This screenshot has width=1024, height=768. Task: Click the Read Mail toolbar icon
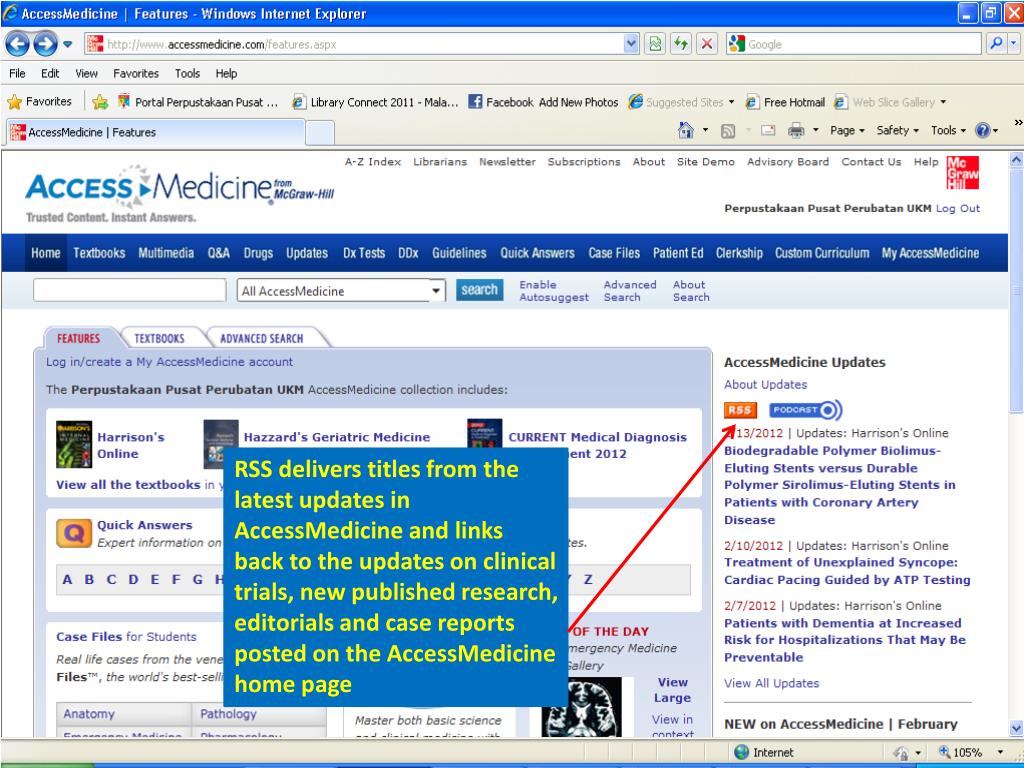tap(769, 131)
